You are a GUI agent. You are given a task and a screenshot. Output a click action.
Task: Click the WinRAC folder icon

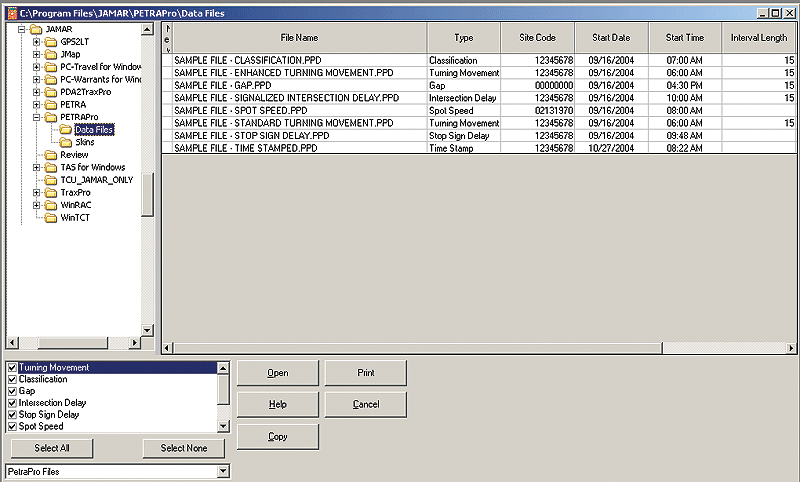tap(51, 205)
